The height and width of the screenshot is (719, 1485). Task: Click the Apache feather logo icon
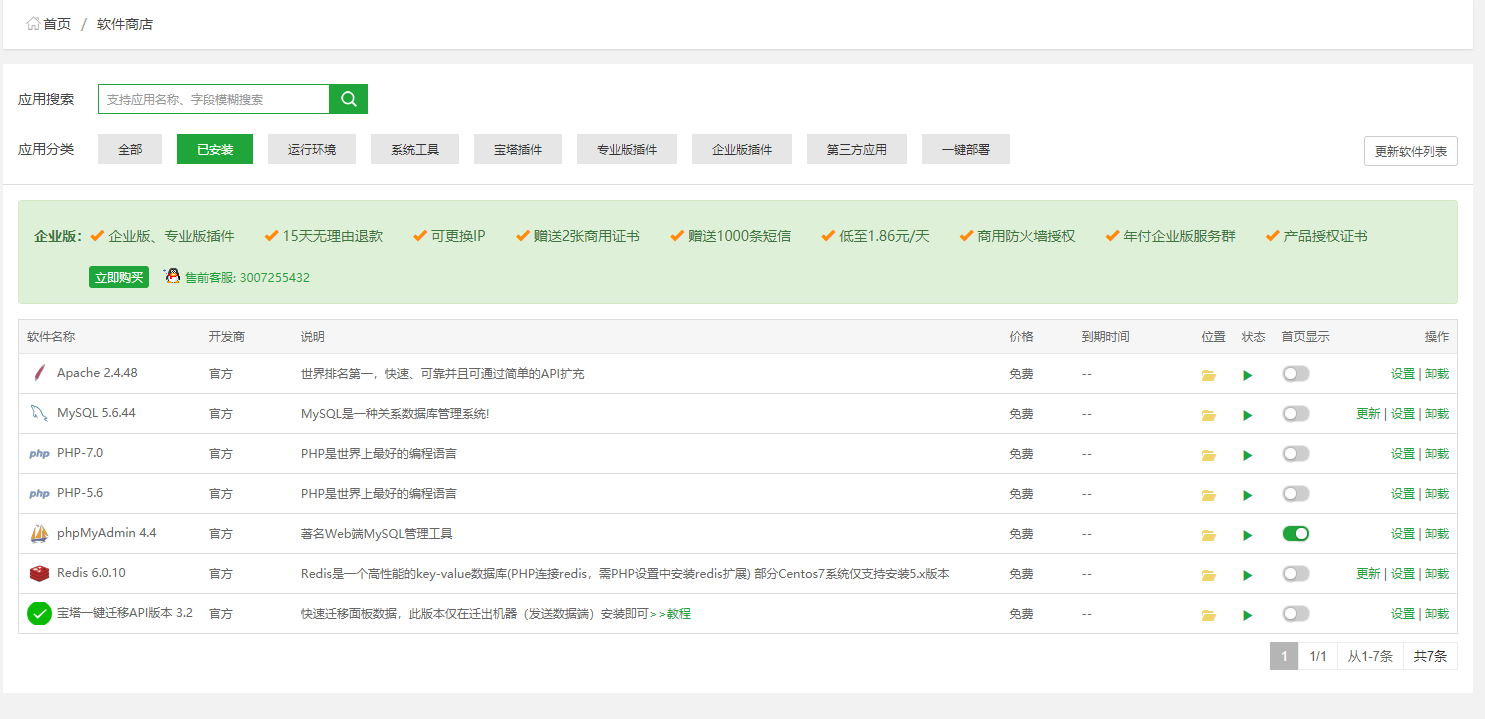pos(39,374)
